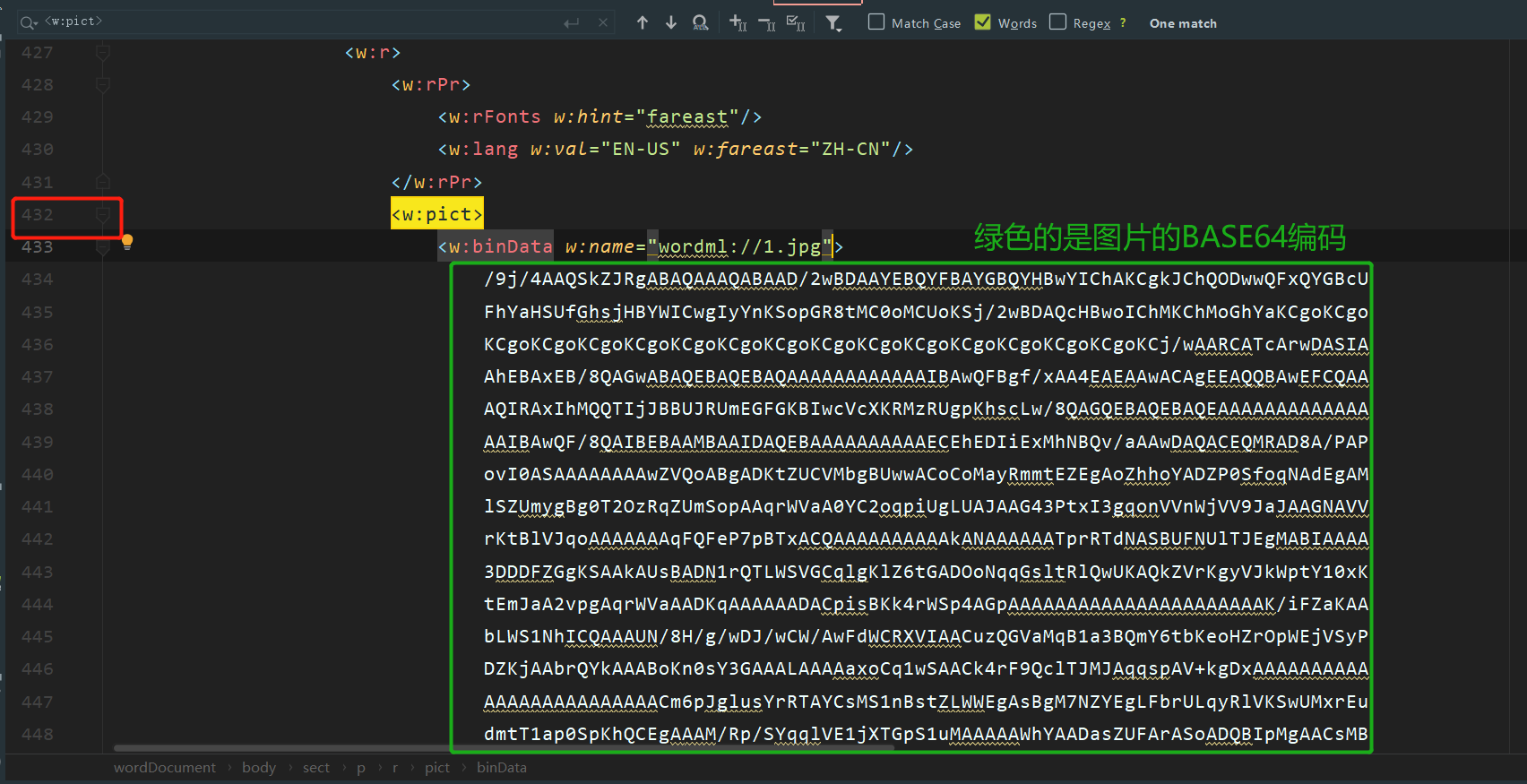Viewport: 1527px width, 784px height.
Task: Clear the search field text
Action: tap(603, 23)
